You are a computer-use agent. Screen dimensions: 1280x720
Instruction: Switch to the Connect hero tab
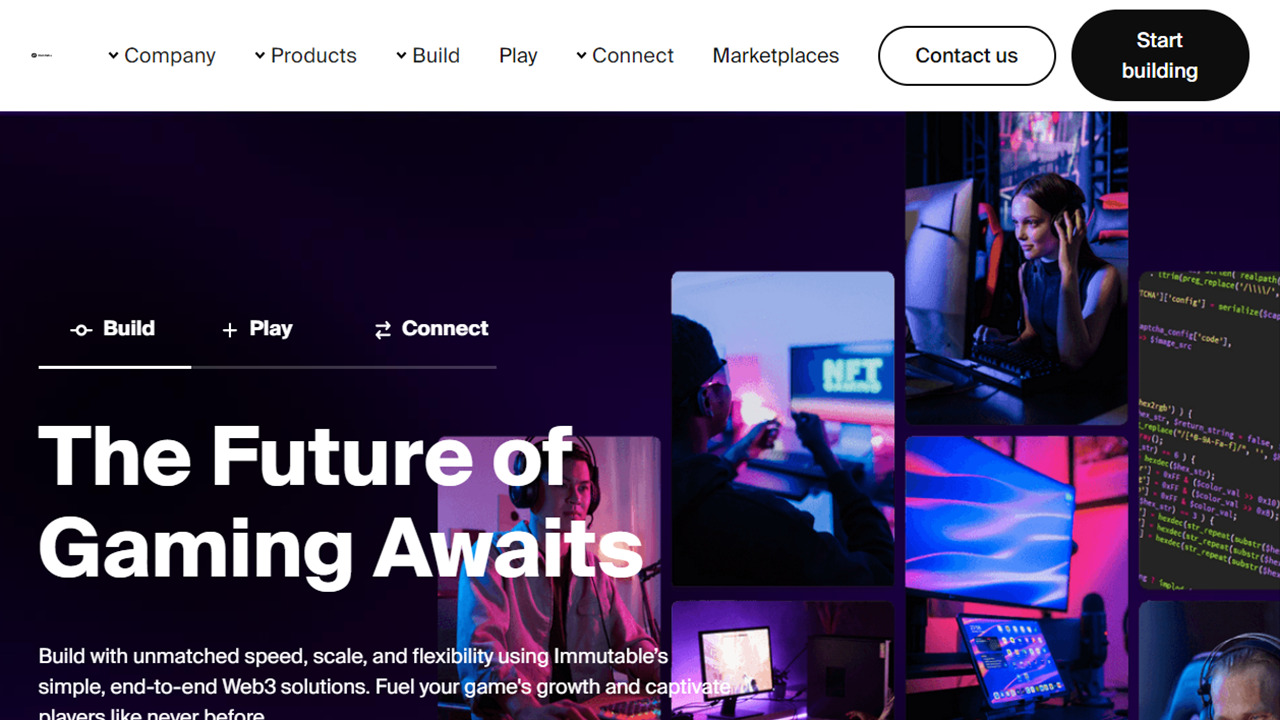click(x=431, y=329)
